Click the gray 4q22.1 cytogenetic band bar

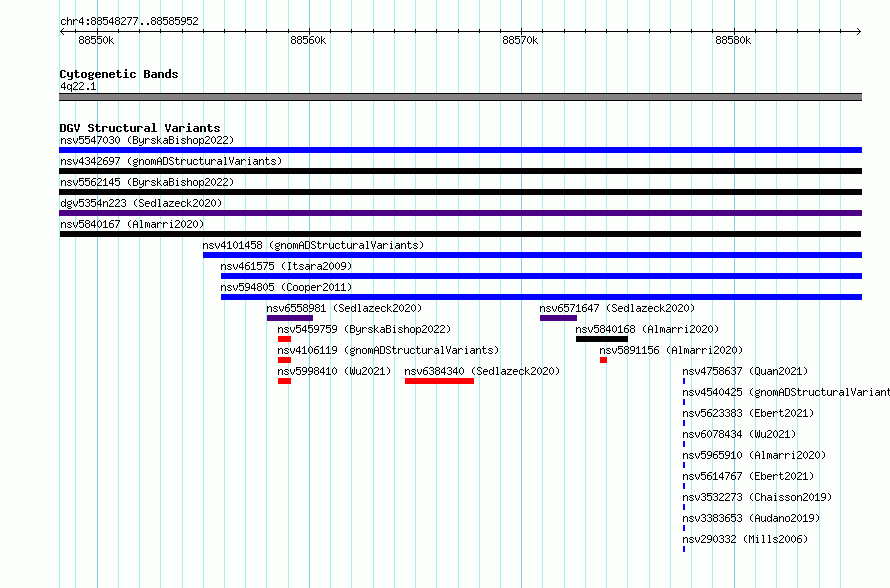tap(460, 97)
